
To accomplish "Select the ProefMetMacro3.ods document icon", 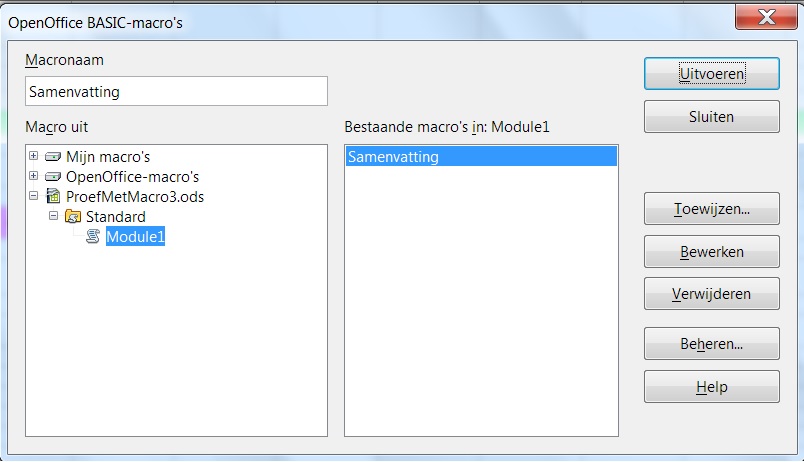I will [x=53, y=197].
